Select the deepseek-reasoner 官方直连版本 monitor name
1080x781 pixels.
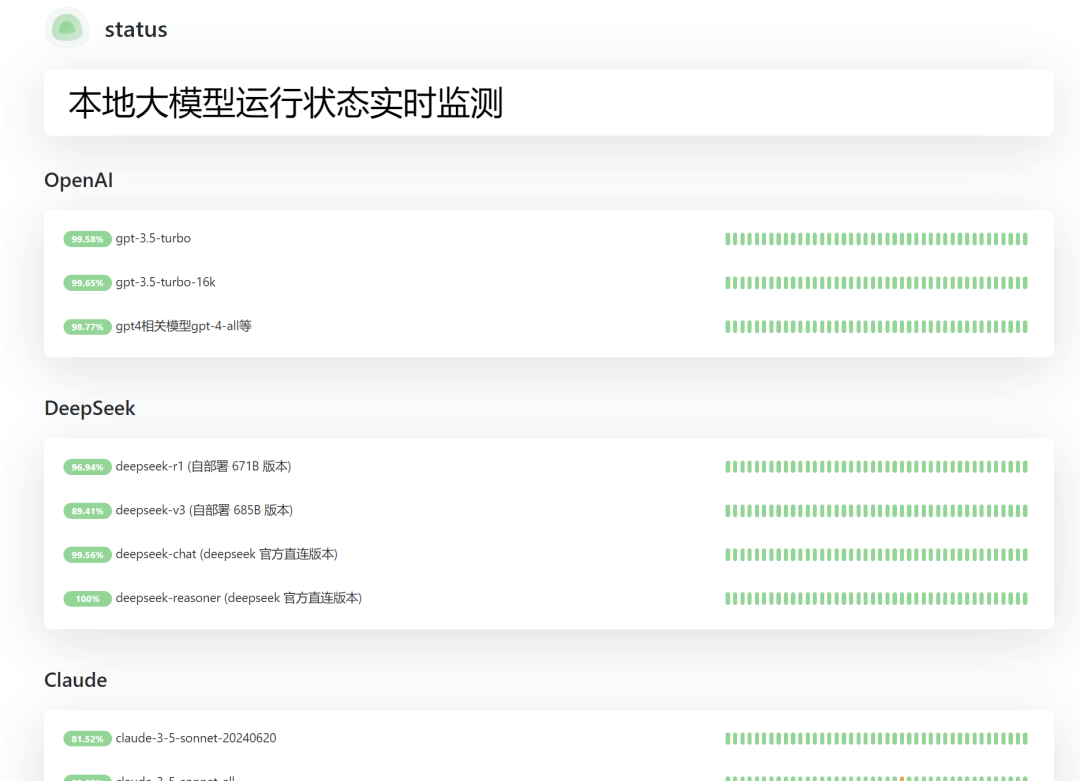click(x=238, y=598)
